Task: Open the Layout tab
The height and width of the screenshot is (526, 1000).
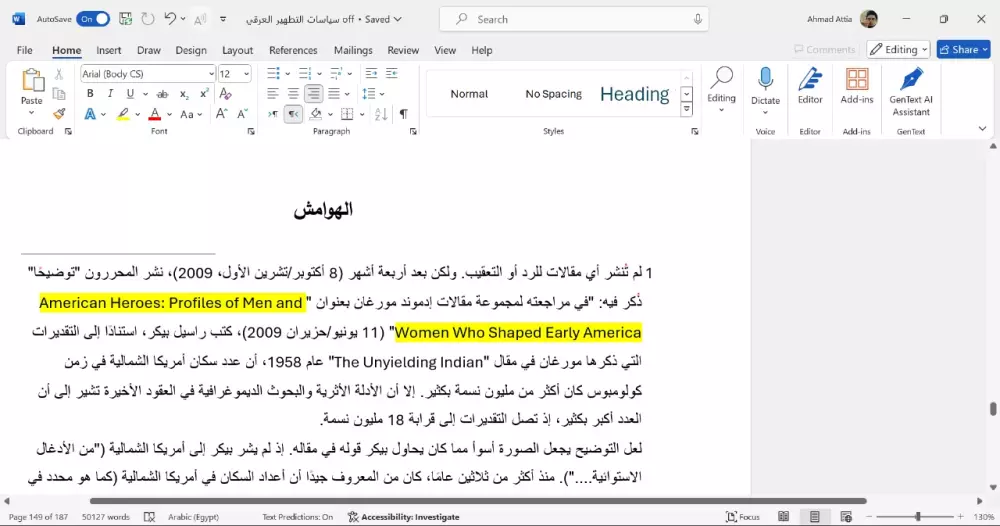Action: coord(237,50)
